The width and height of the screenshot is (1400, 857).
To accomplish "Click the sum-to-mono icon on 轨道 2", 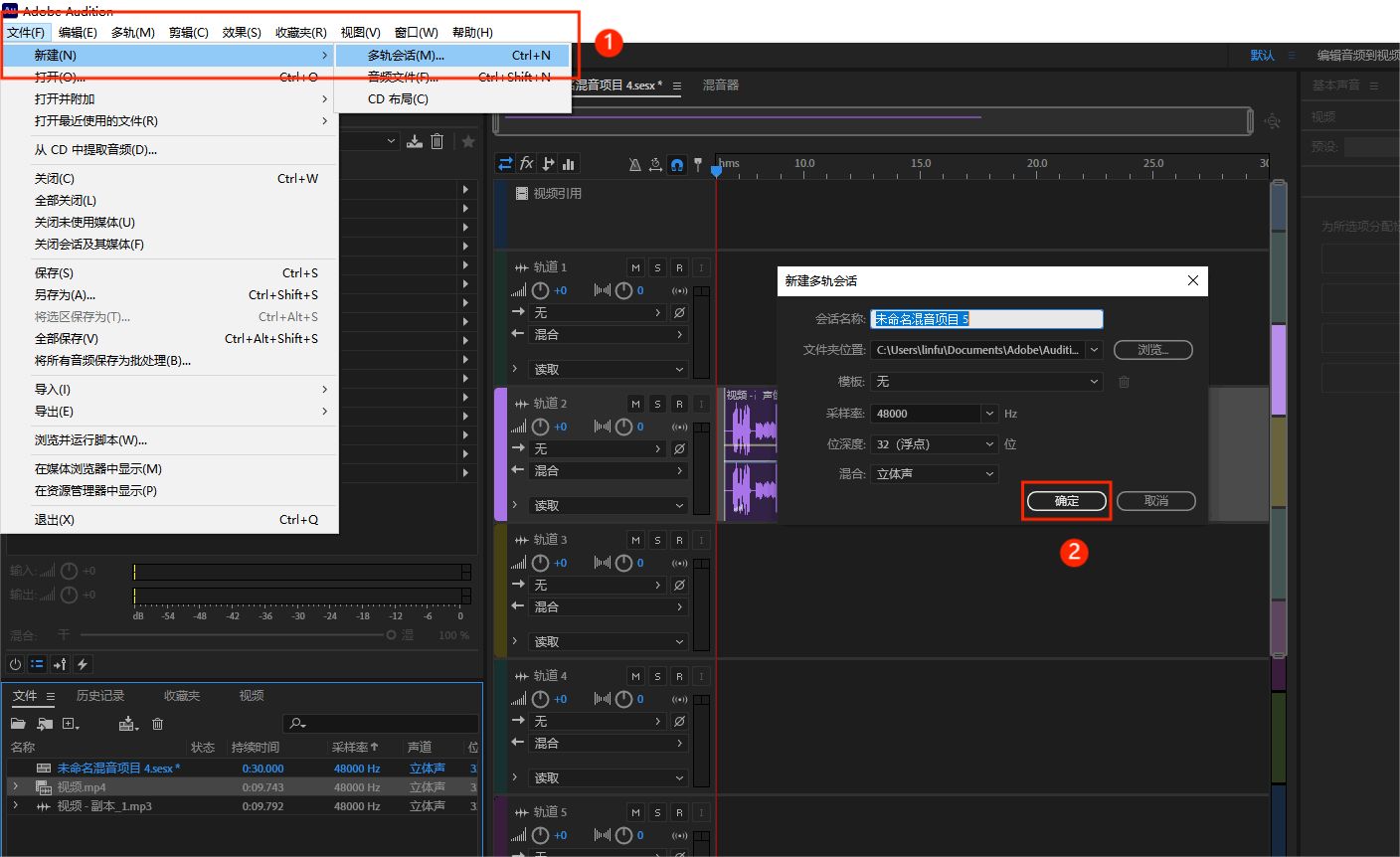I will (x=679, y=428).
